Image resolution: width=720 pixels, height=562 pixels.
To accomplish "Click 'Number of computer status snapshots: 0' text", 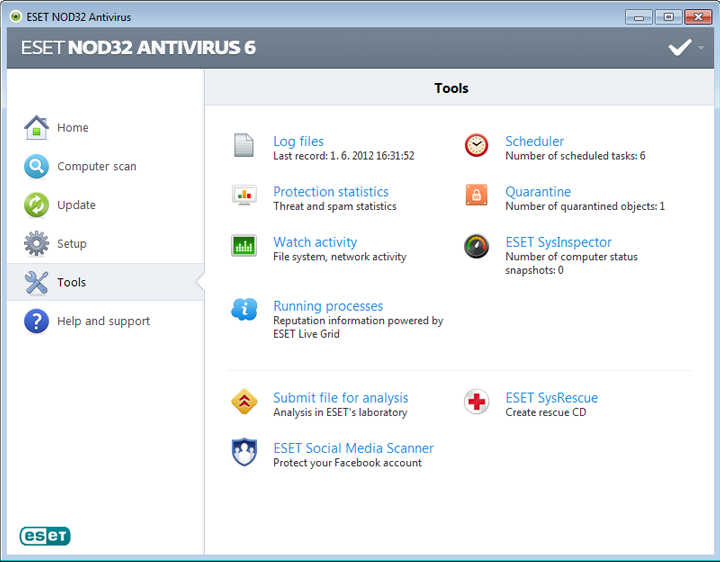I will [571, 264].
